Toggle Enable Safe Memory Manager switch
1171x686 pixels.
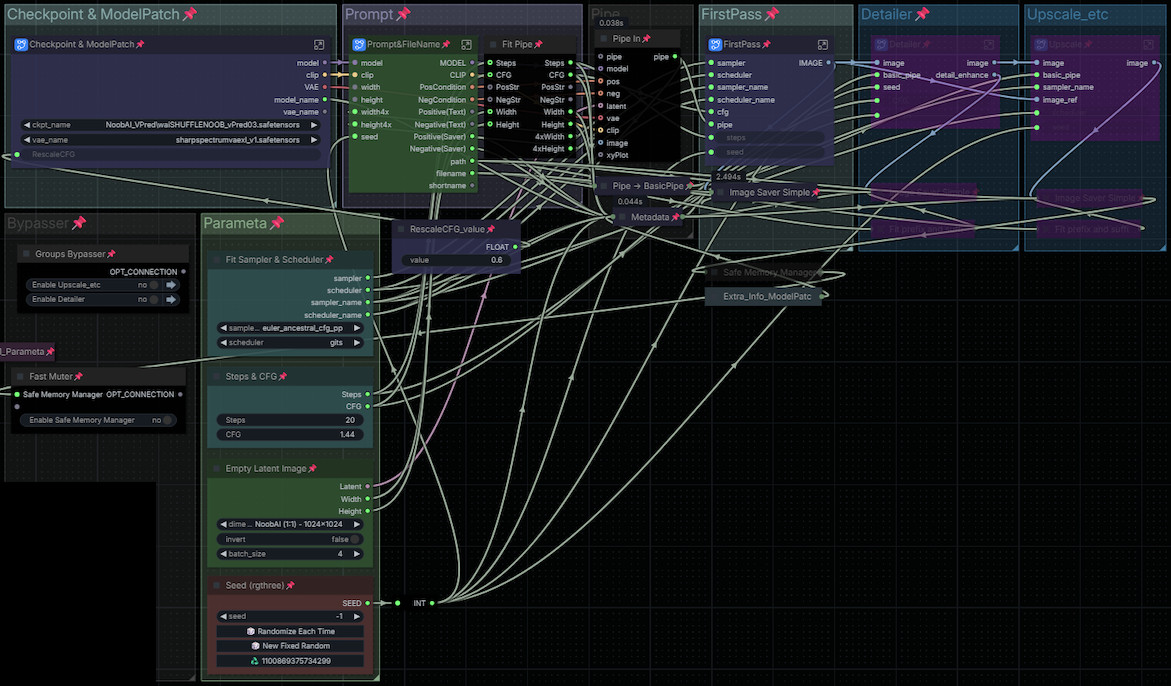166,420
